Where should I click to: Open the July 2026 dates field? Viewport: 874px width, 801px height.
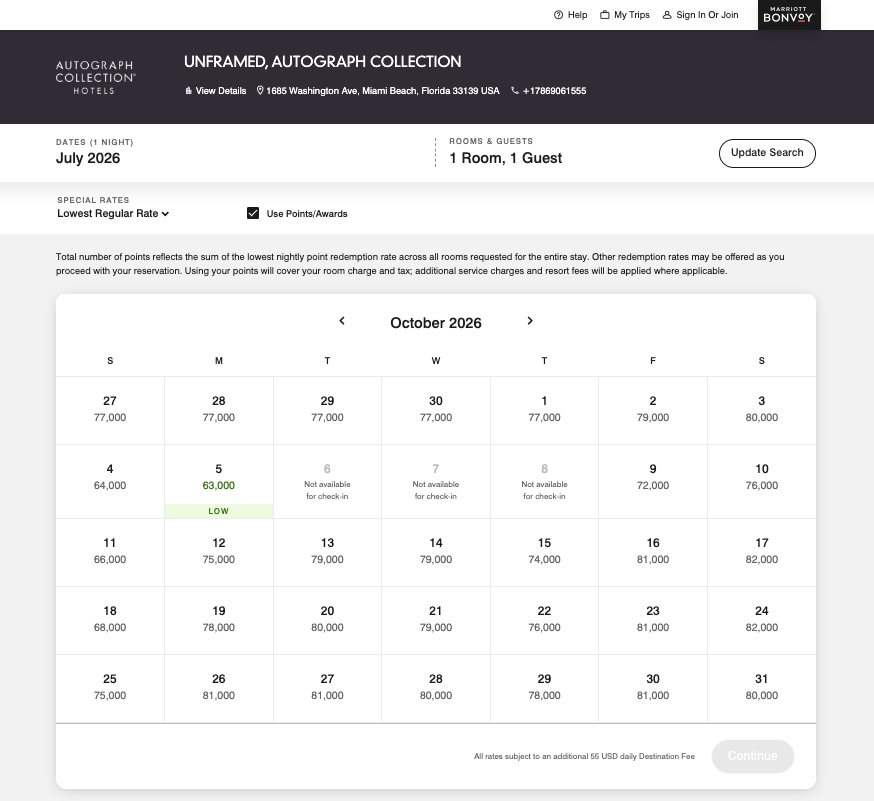[x=88, y=158]
